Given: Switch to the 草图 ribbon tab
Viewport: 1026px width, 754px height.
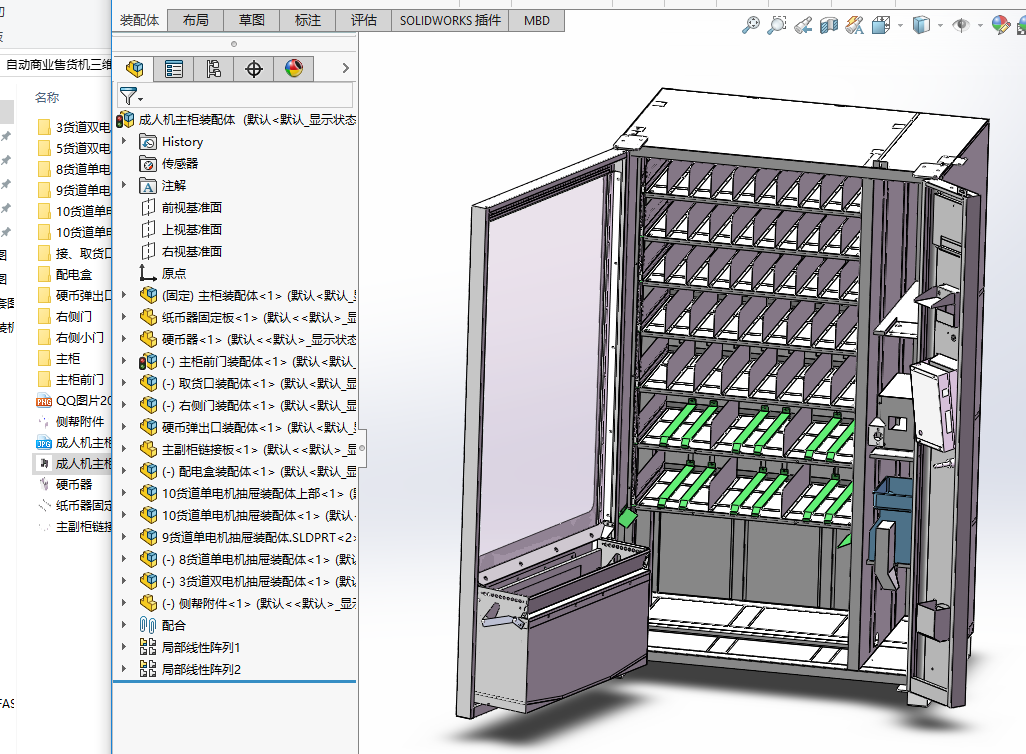Looking at the screenshot, I should [252, 20].
